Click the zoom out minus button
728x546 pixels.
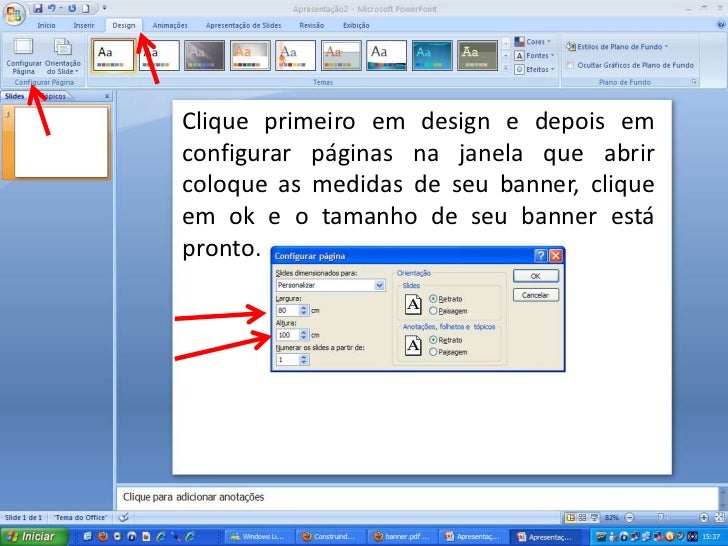point(630,517)
